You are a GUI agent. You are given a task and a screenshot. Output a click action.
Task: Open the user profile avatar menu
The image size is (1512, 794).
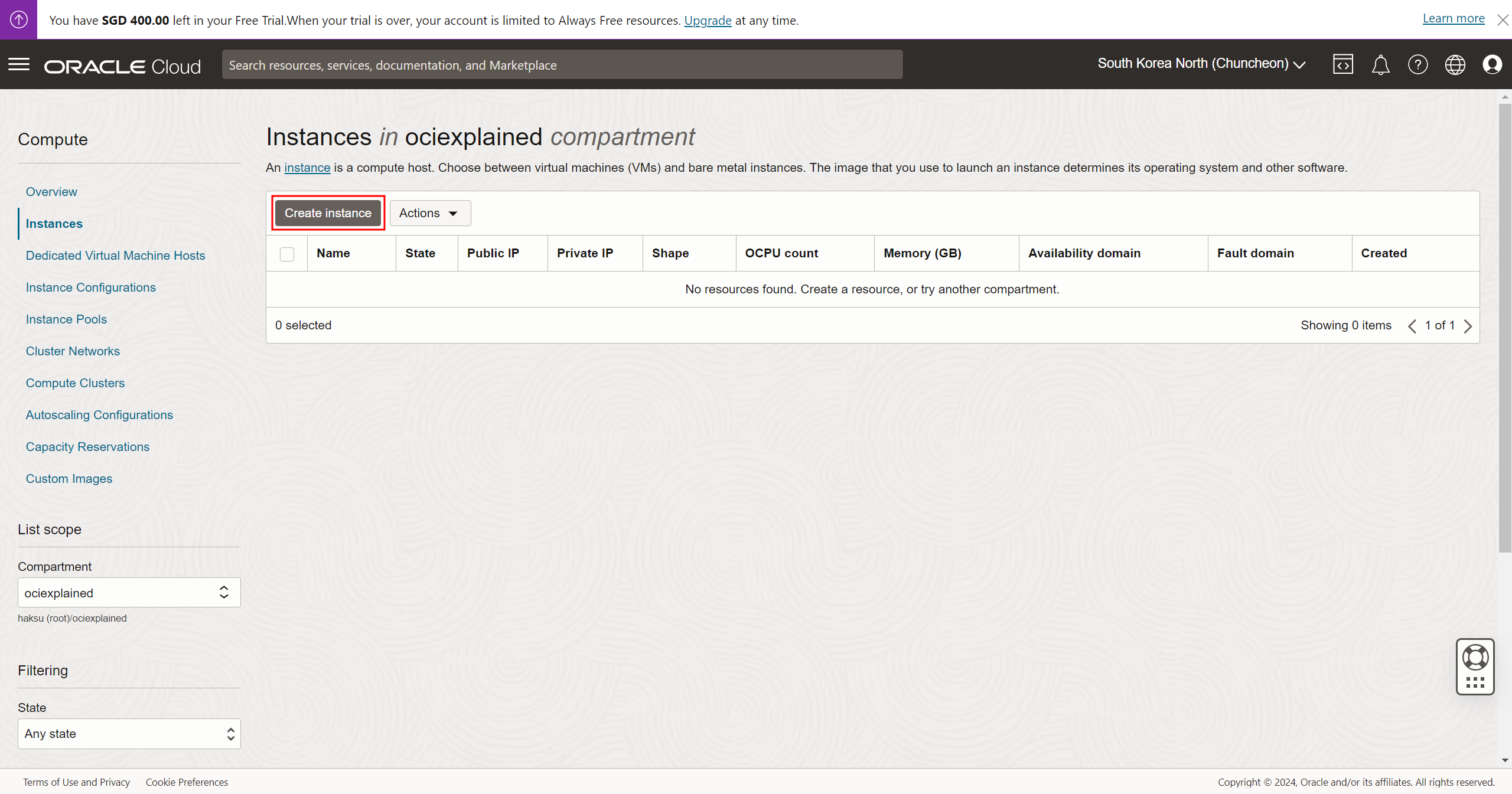tap(1492, 64)
